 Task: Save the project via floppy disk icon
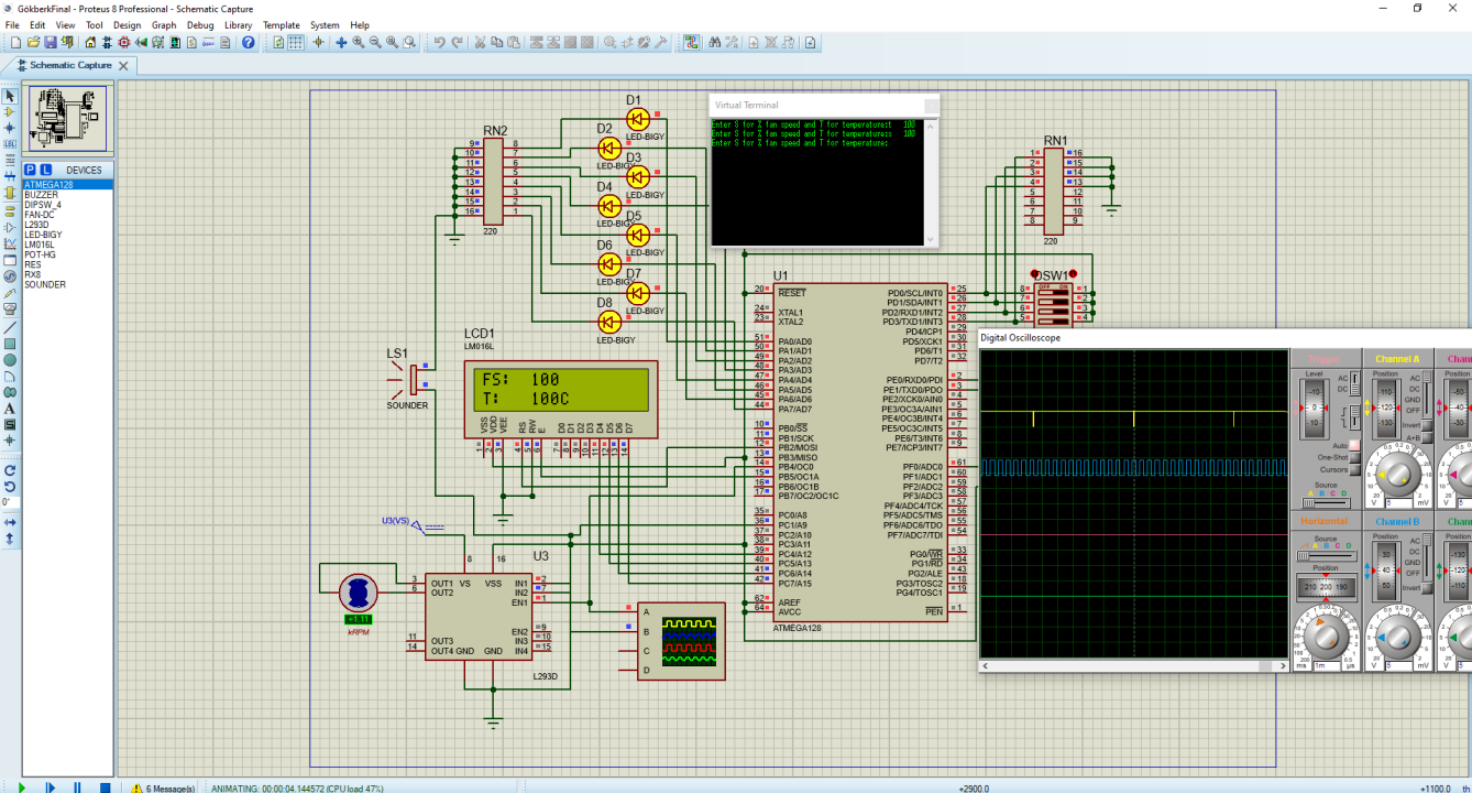[50, 42]
